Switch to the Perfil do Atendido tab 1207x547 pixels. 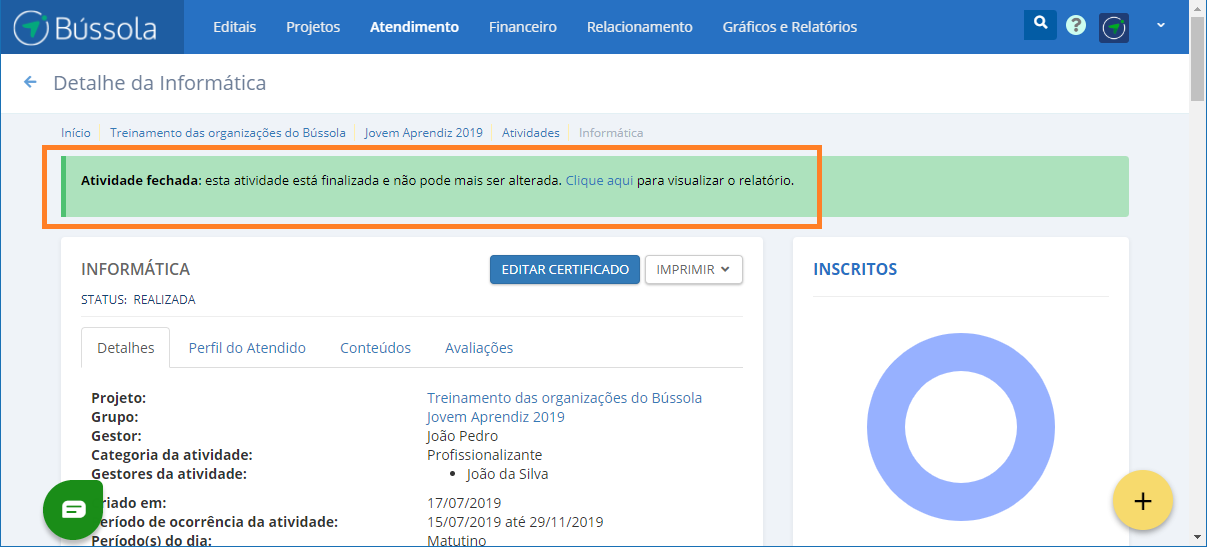coord(247,348)
